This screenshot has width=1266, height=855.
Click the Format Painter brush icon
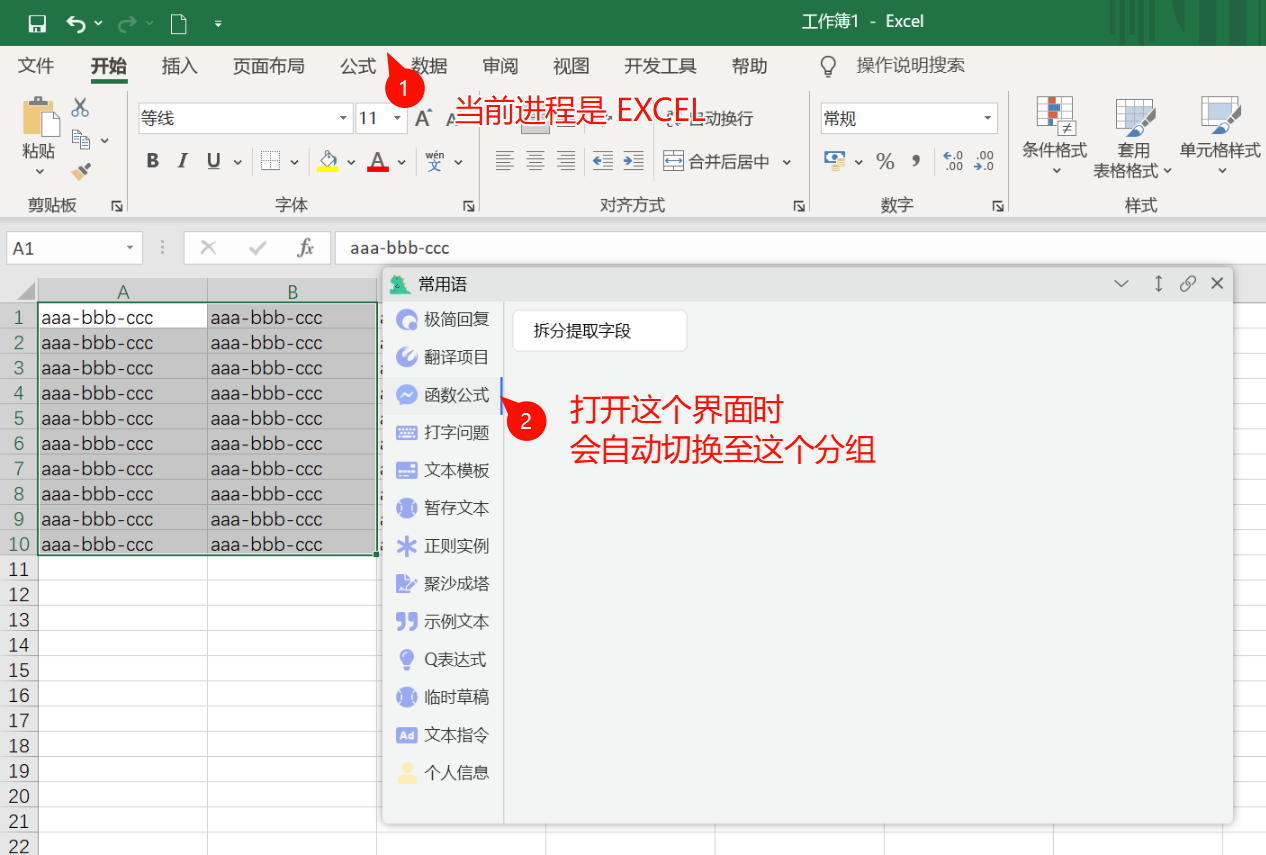[x=81, y=171]
